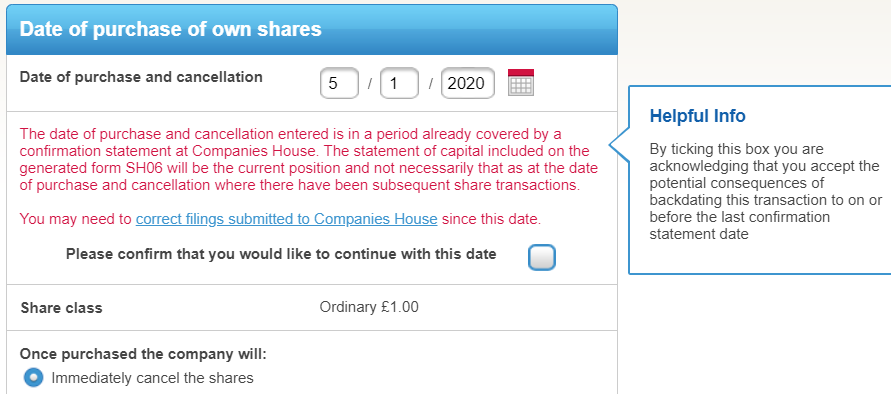Click the Date of purchase and cancellation label
This screenshot has width=891, height=394.
pos(141,77)
